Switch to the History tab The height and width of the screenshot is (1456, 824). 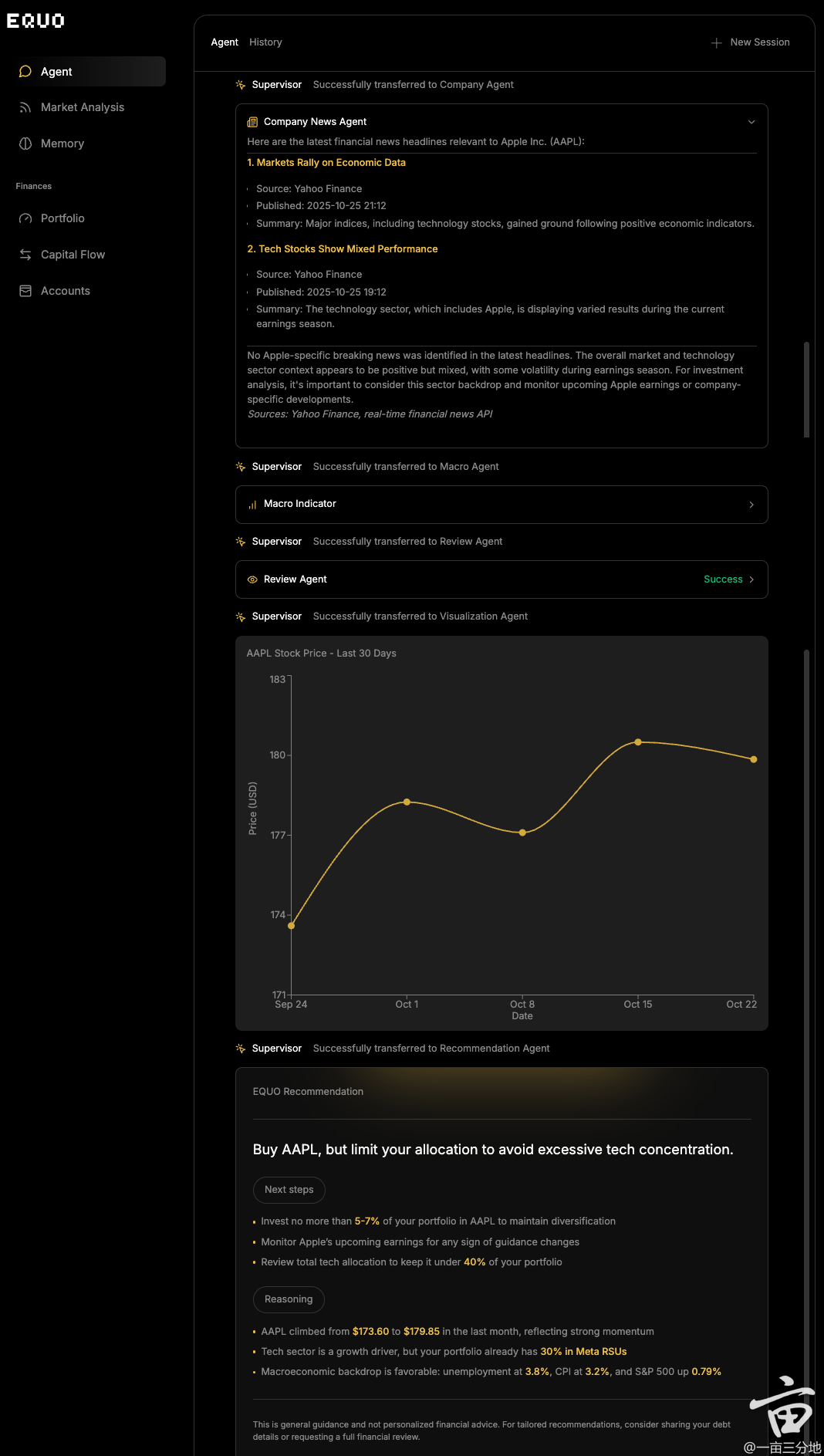[x=265, y=42]
